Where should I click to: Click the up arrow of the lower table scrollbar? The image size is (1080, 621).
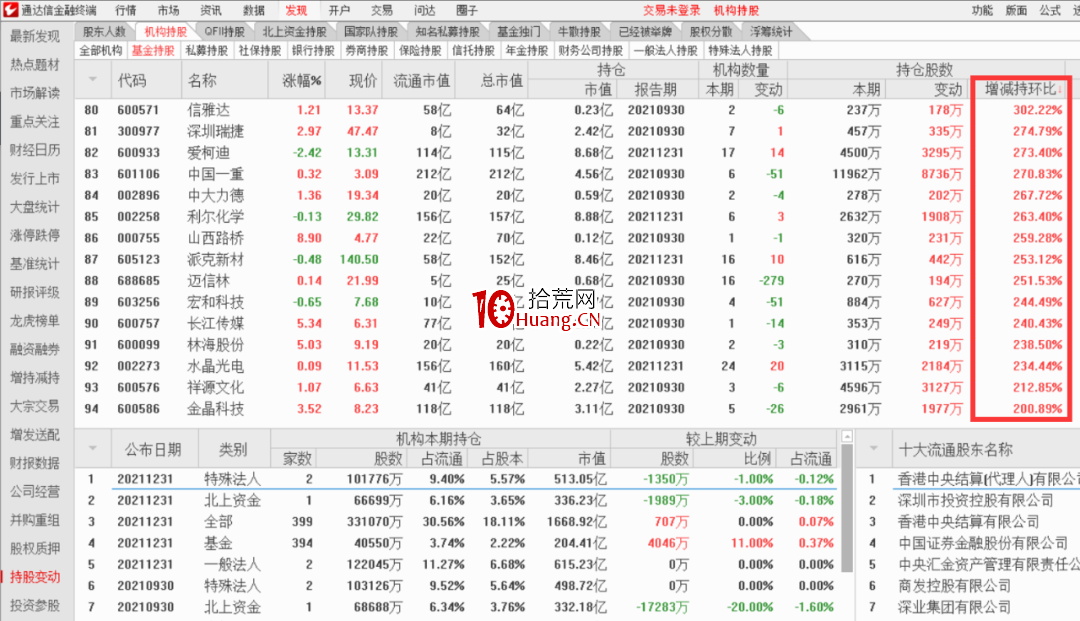tap(847, 436)
